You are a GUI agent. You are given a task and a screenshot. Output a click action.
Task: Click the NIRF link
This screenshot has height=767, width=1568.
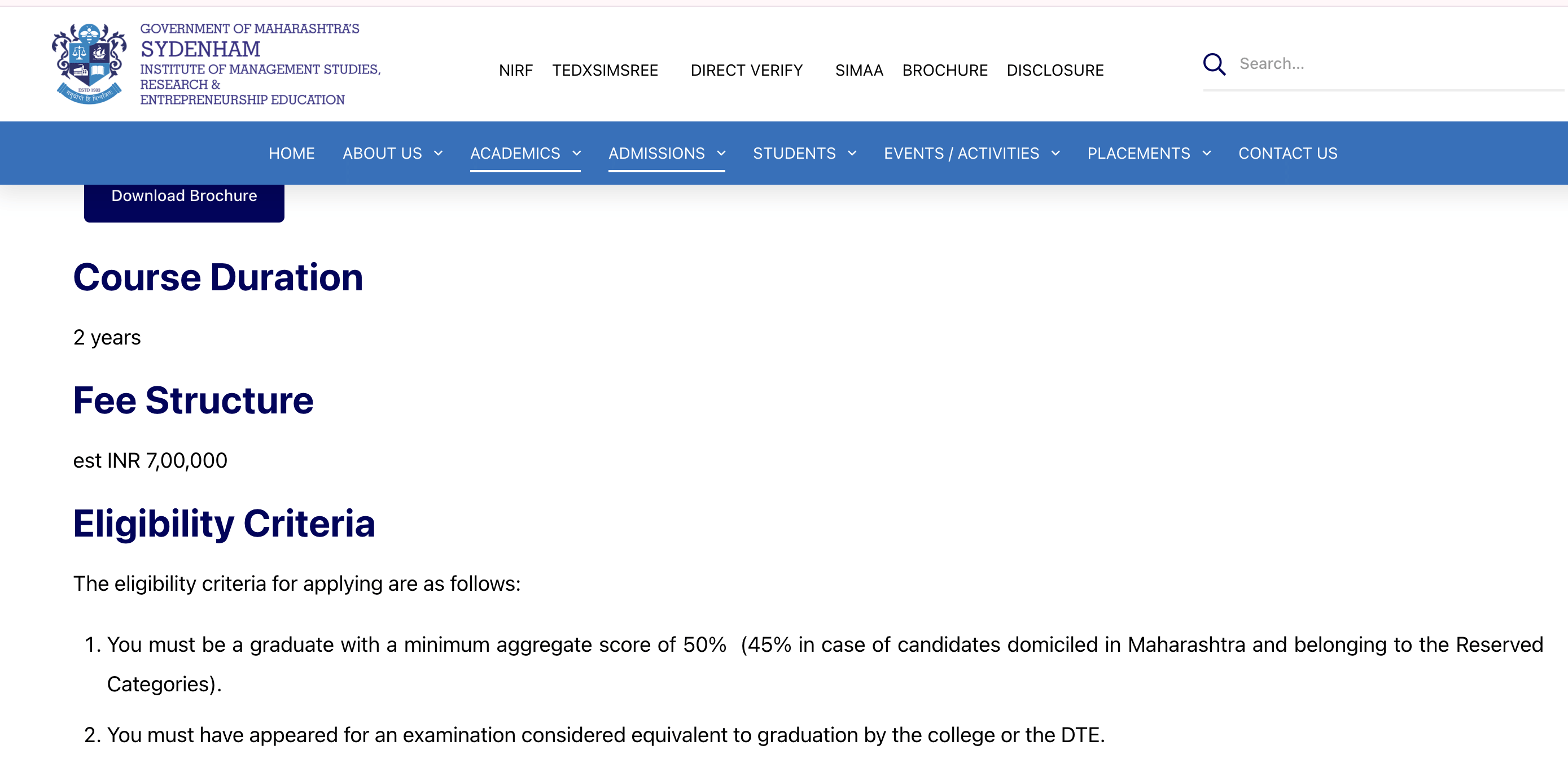click(515, 69)
